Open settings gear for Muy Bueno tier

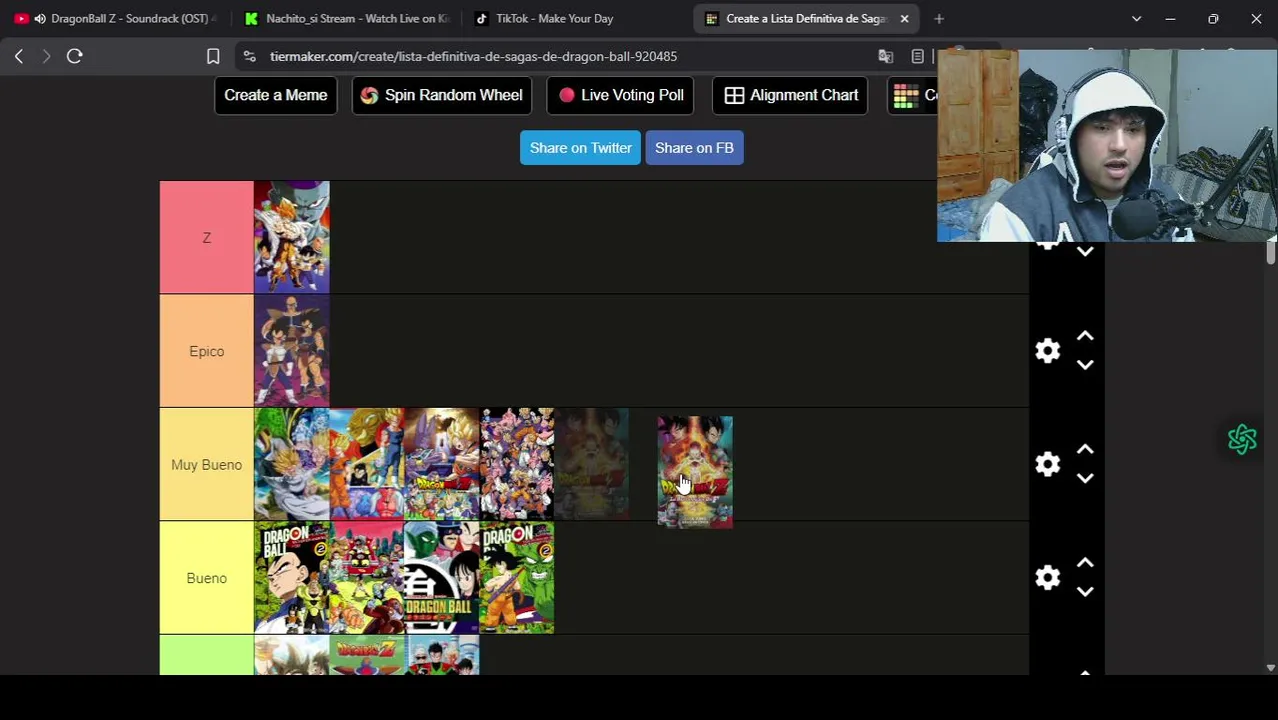pos(1047,465)
